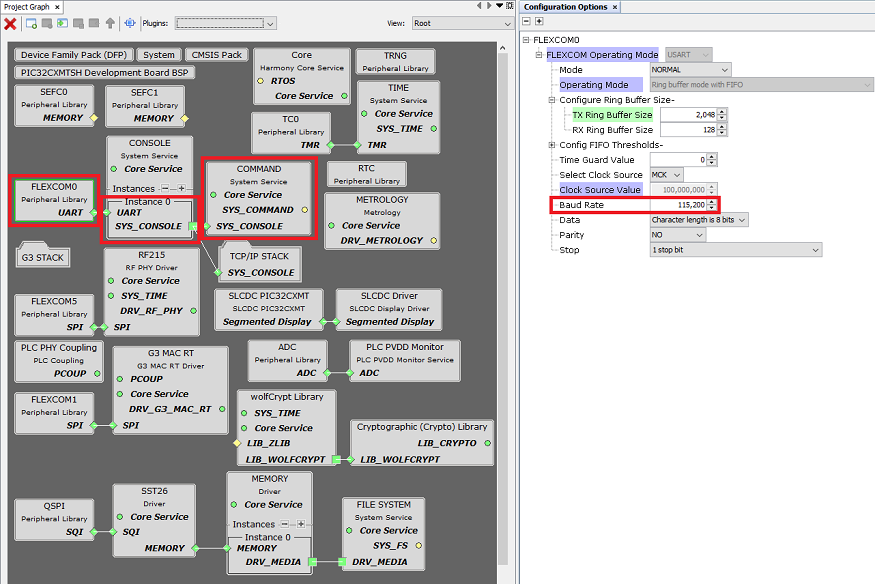The width and height of the screenshot is (875, 584).
Task: Expand the Config FIFO Thresholds tree node
Action: coord(551,145)
